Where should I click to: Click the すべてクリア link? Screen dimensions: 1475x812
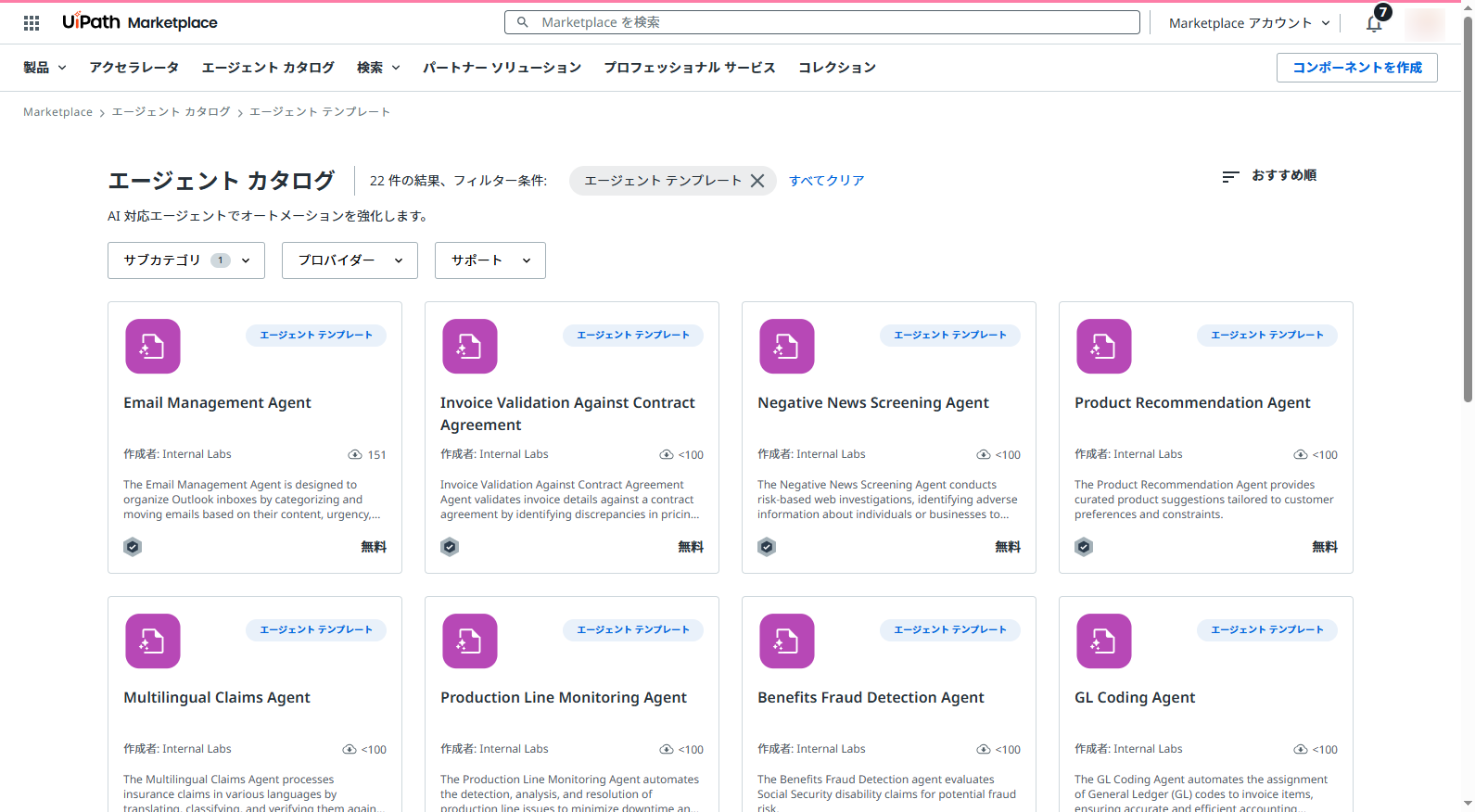coord(826,181)
